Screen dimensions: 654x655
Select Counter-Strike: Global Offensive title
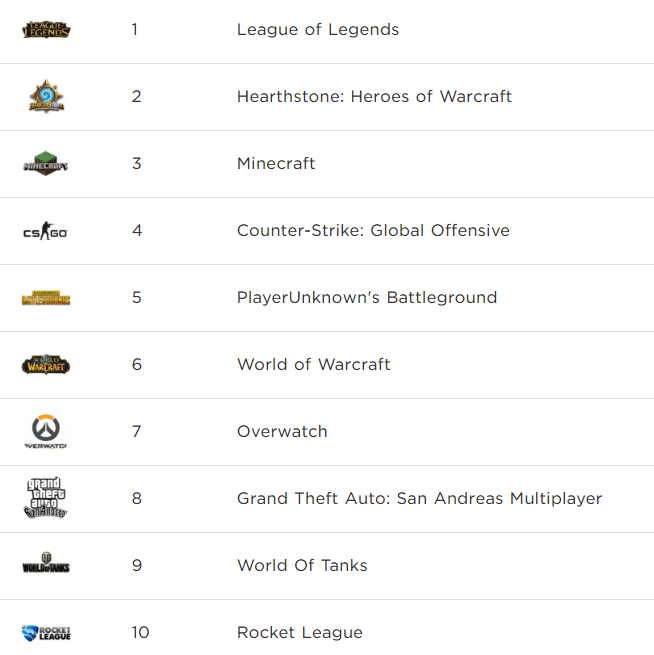point(373,231)
